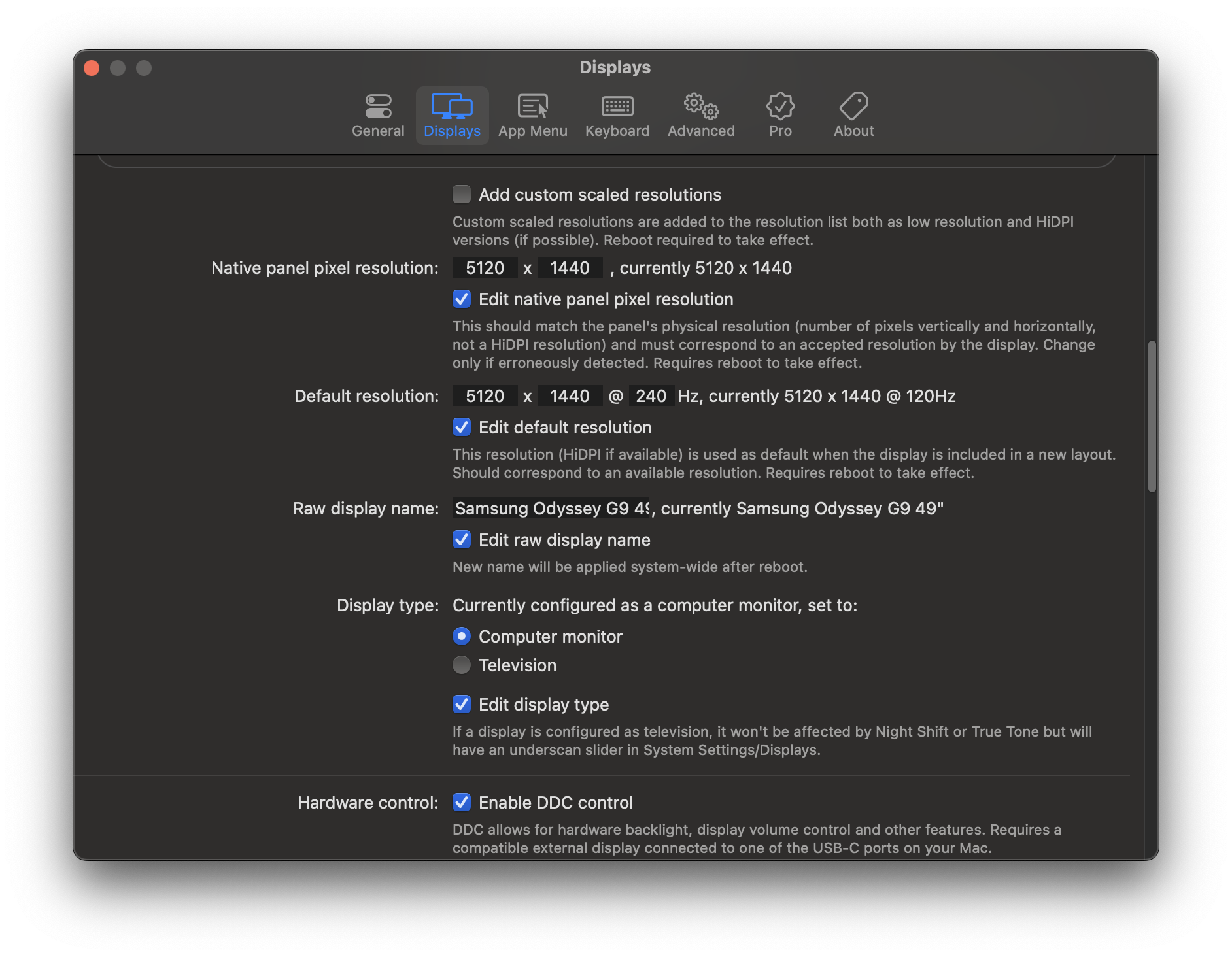Open the App Menu settings tab
This screenshot has width=1232, height=957.
pyautogui.click(x=532, y=116)
